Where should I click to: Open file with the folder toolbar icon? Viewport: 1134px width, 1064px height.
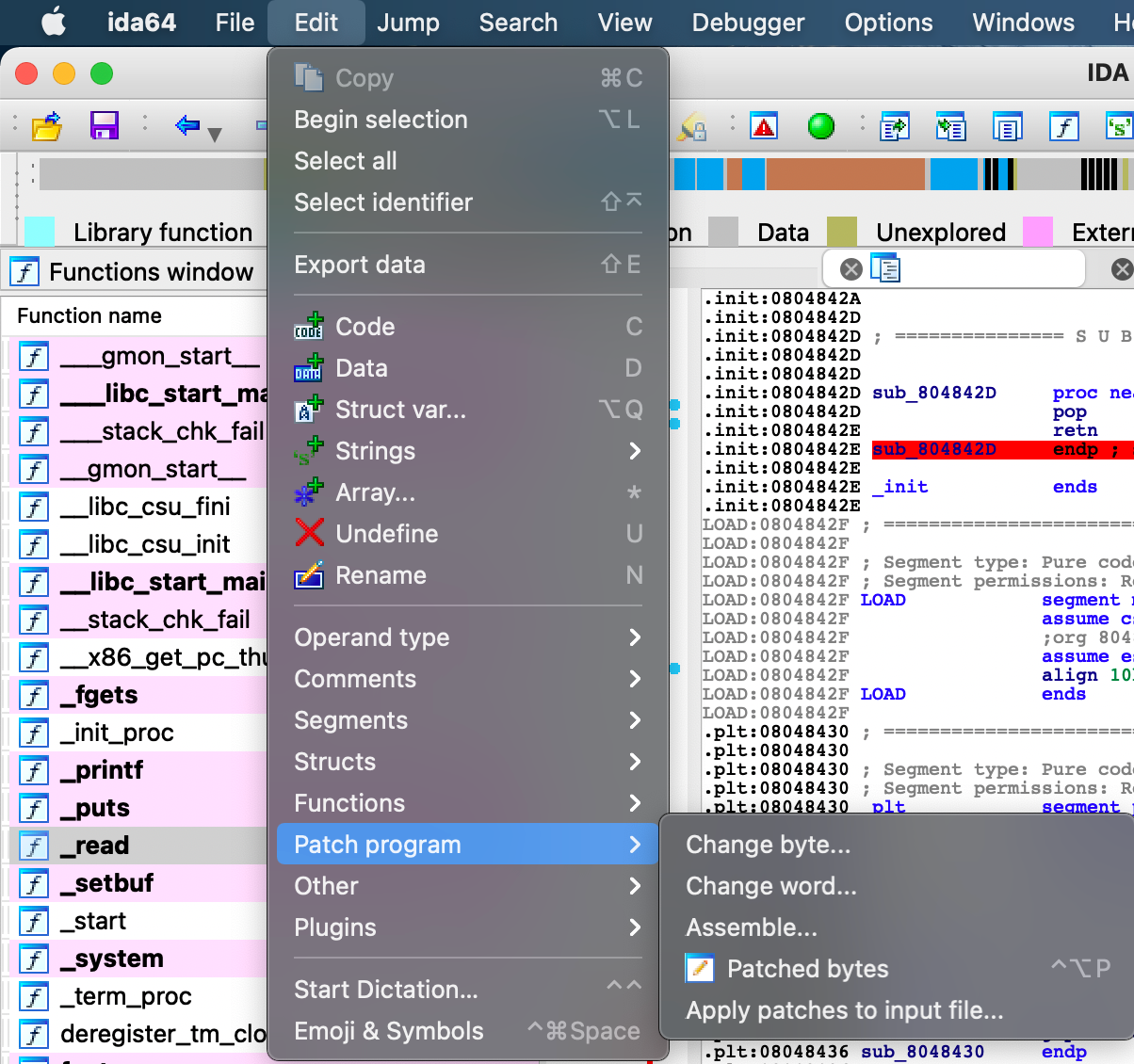click(x=46, y=125)
